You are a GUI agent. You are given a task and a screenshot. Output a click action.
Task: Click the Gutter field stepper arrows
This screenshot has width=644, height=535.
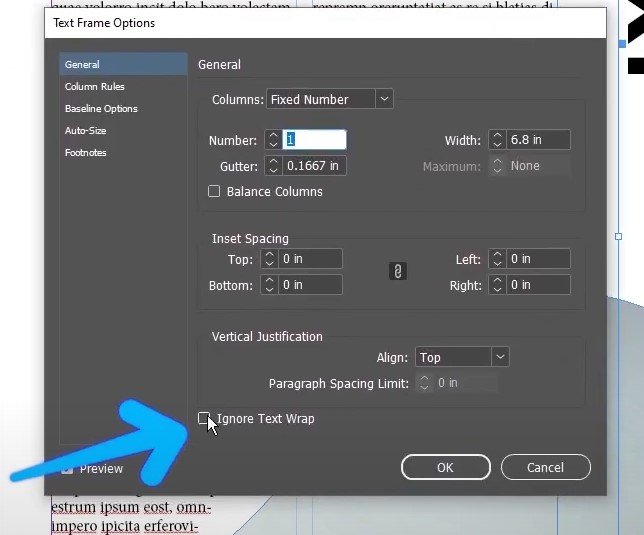[x=273, y=166]
